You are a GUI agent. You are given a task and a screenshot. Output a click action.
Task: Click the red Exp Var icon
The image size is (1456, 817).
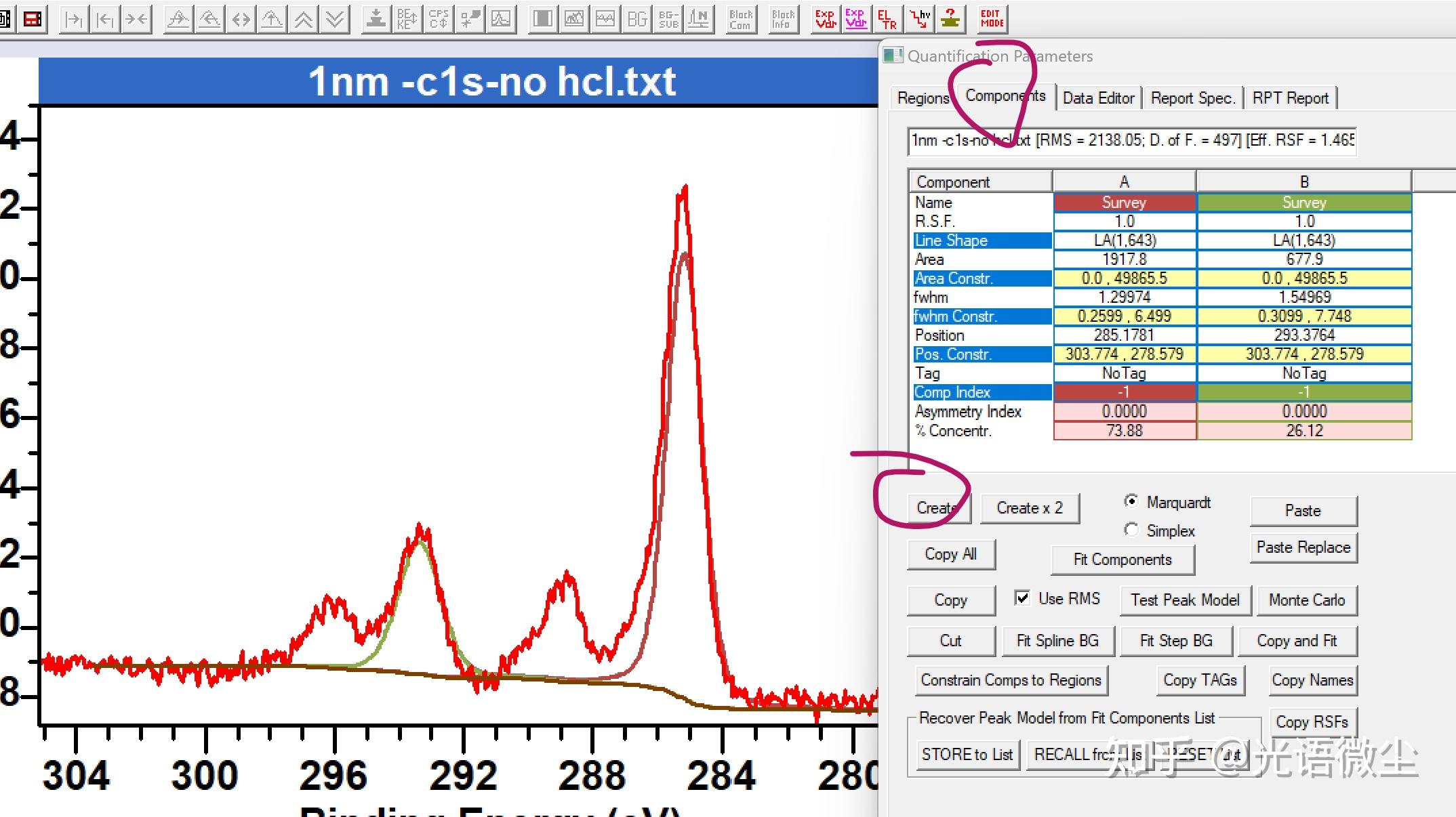pos(825,18)
